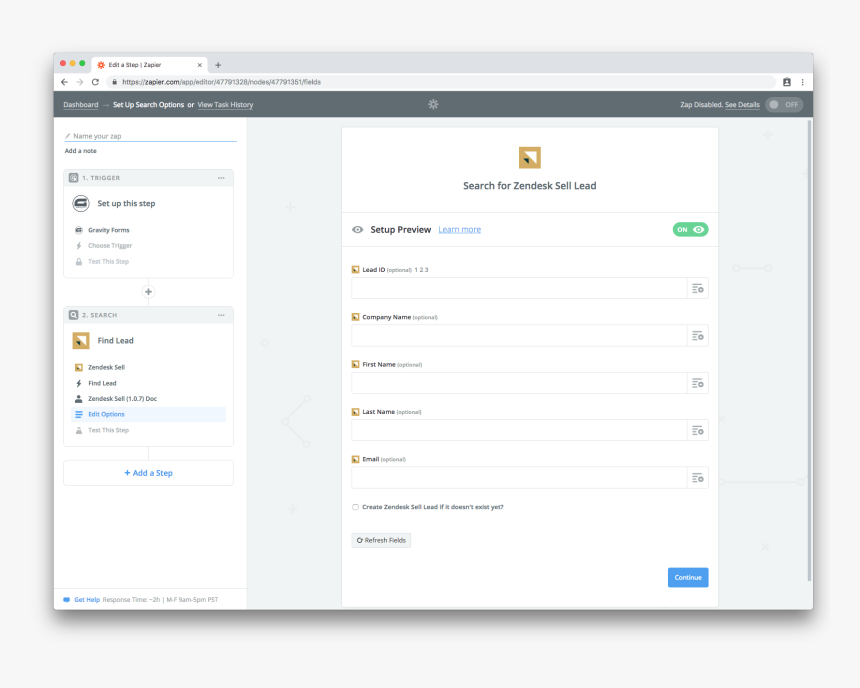Click the Lead ID input field
Image resolution: width=860 pixels, height=688 pixels.
click(x=519, y=289)
